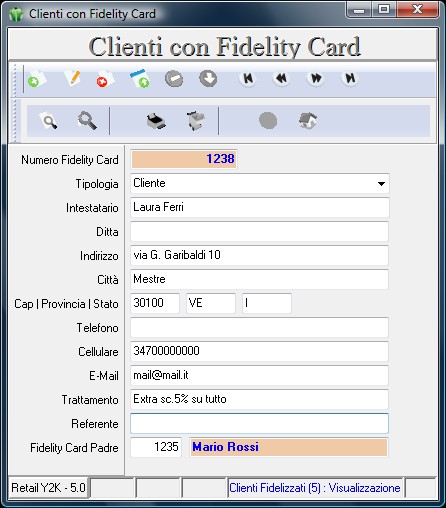Click the document search magnifier icon
This screenshot has height=508, width=446.
point(49,121)
